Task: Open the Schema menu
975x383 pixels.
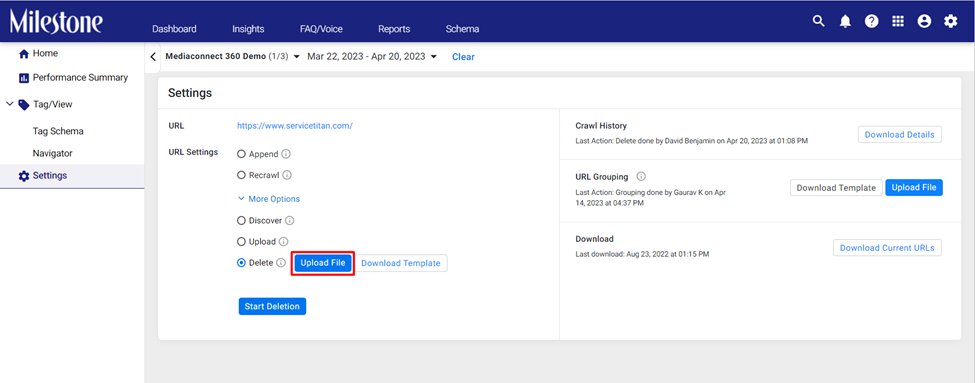Action: 463,29
